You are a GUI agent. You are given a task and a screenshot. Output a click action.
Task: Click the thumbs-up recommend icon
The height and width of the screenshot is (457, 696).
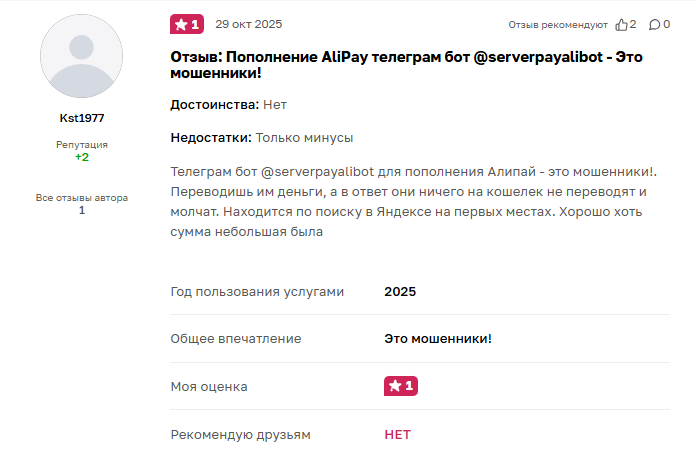coord(621,24)
